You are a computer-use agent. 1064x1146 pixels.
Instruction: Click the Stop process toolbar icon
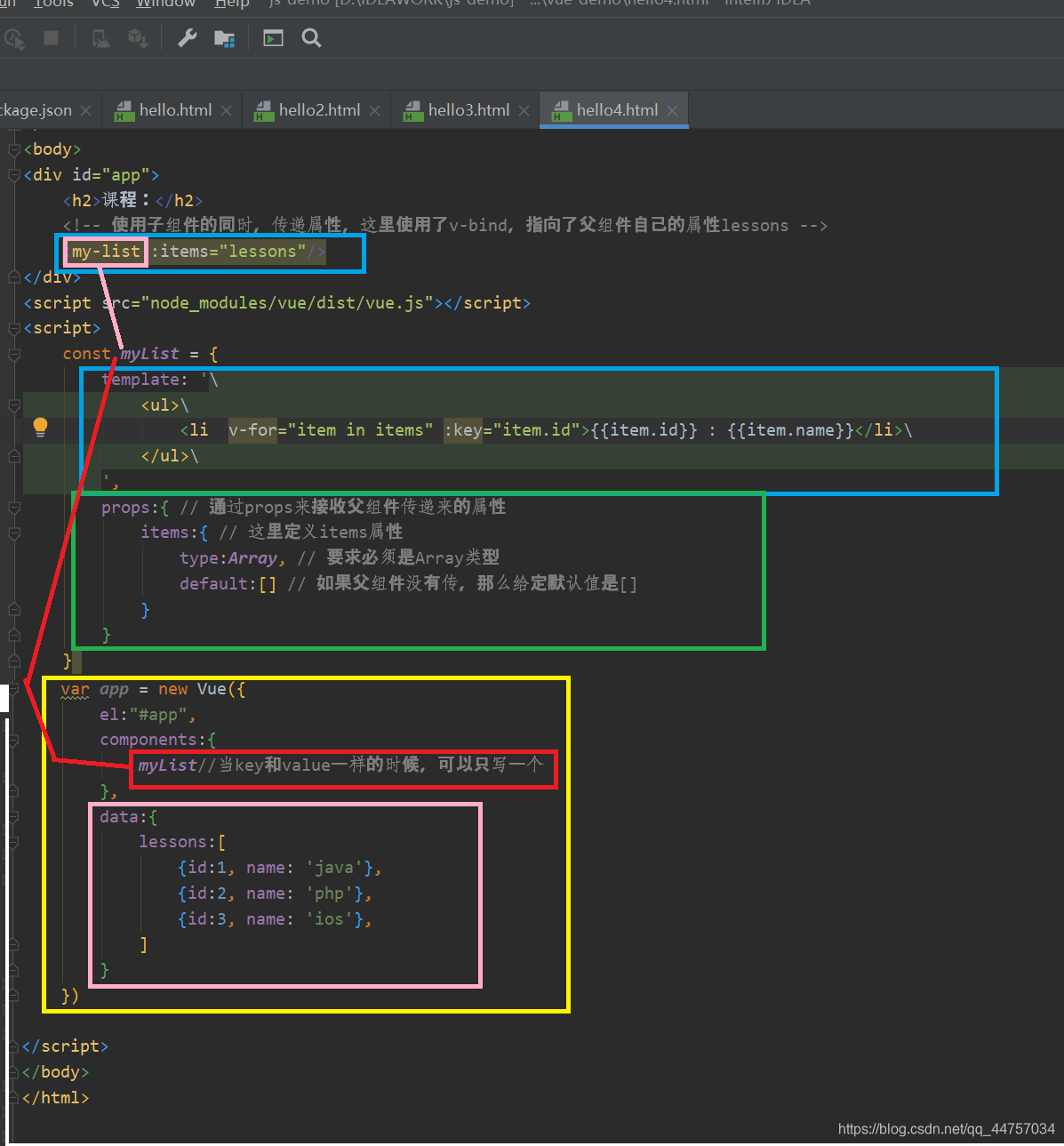pos(51,38)
